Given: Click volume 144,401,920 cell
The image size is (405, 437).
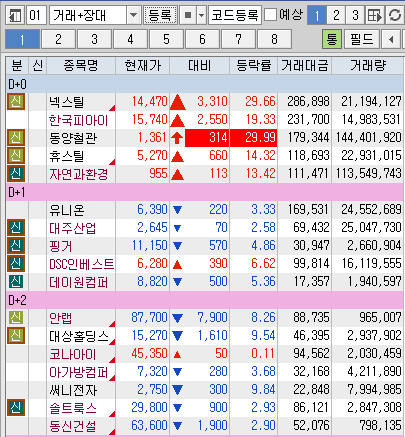Looking at the screenshot, I should coord(368,137).
